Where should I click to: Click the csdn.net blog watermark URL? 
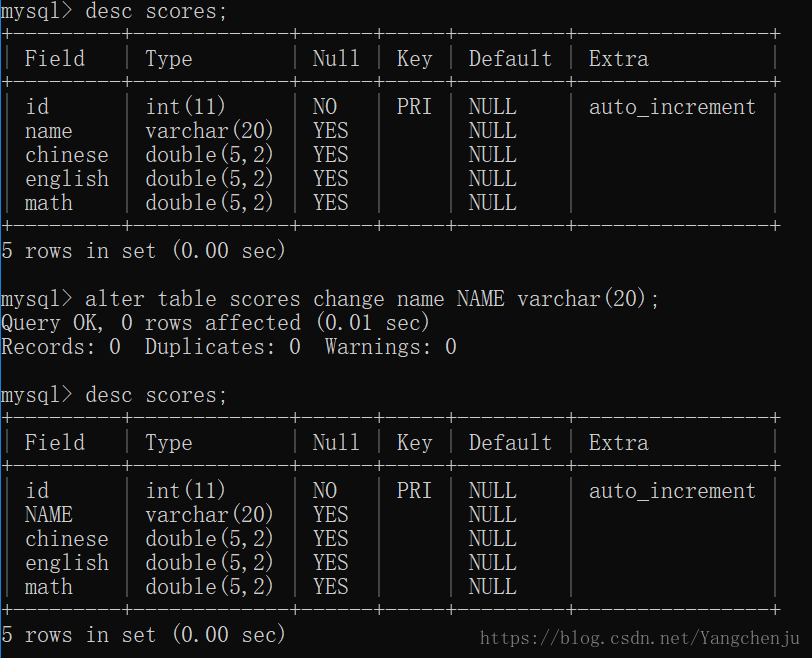pos(639,638)
